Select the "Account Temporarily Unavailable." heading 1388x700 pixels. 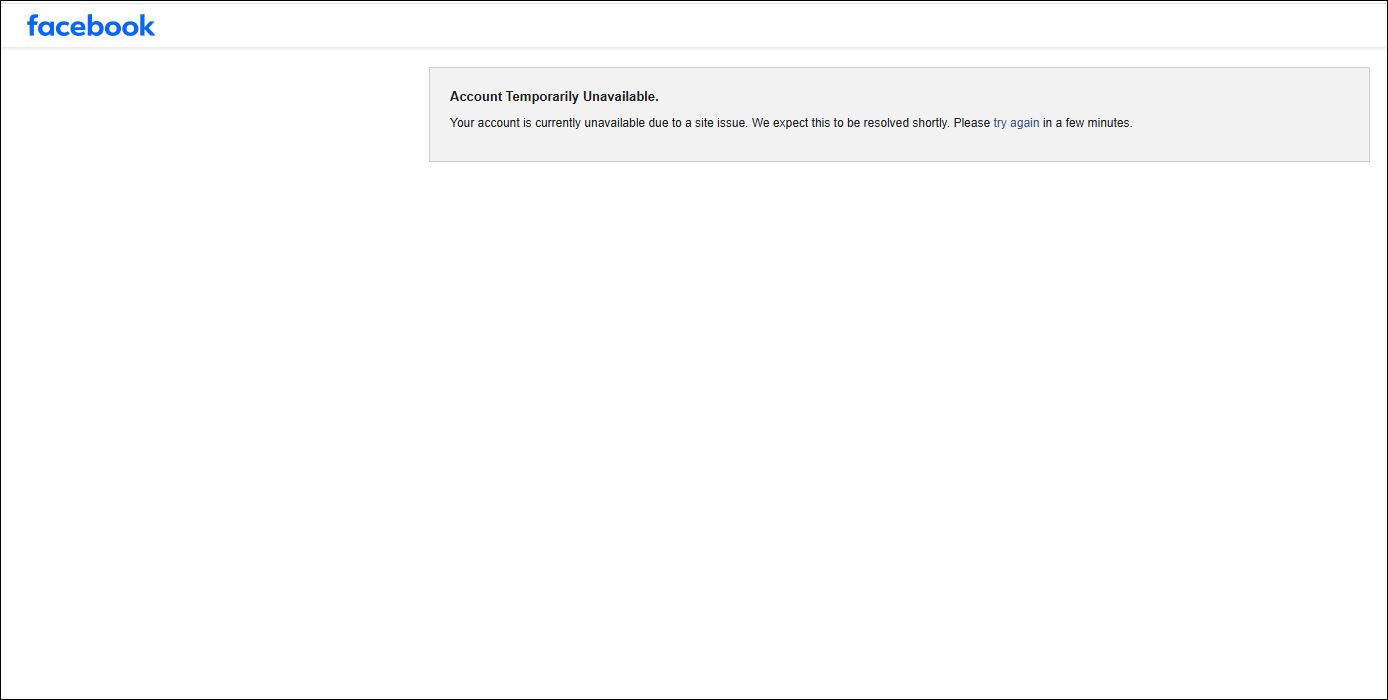pos(554,97)
